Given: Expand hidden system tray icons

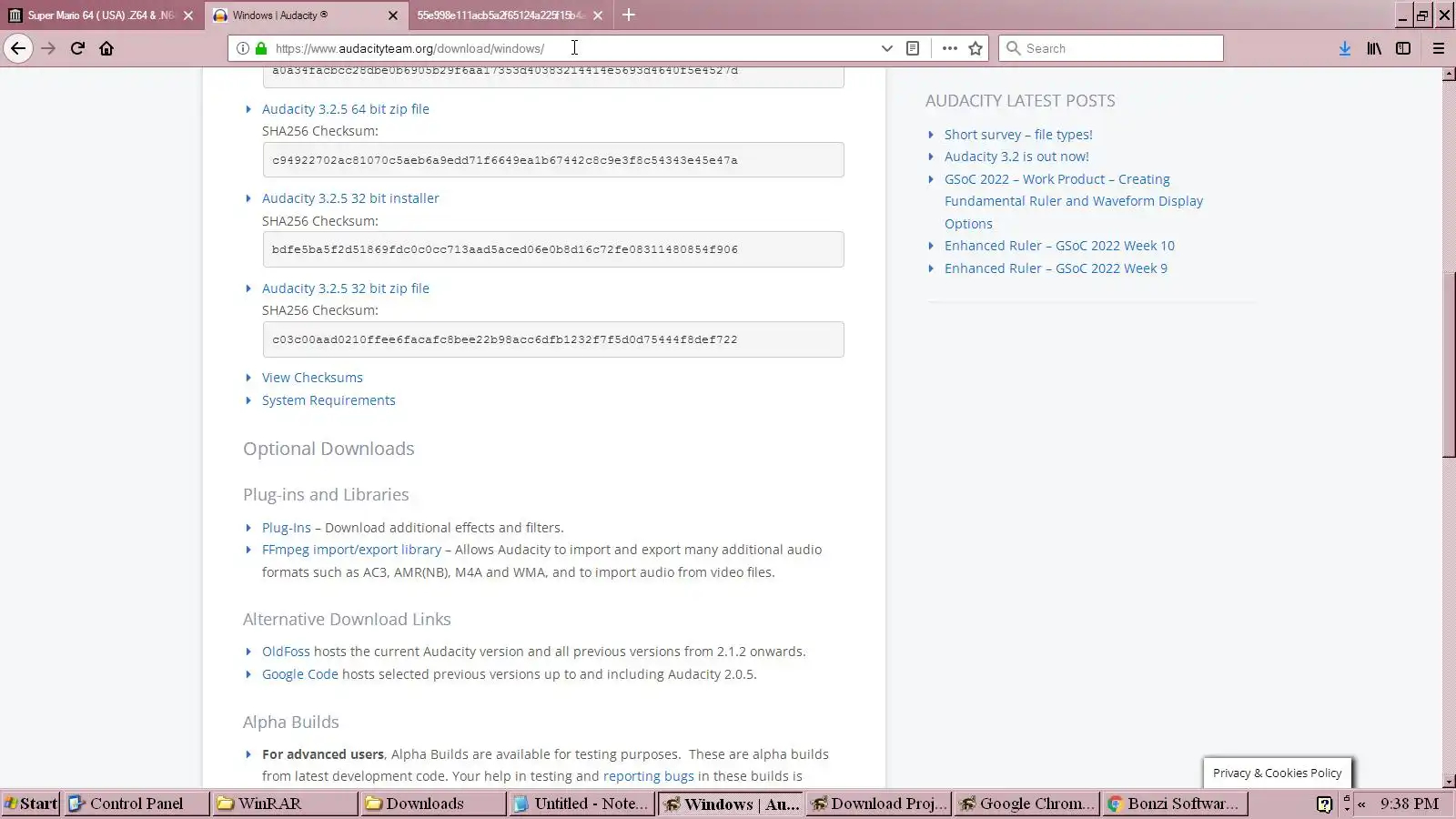Looking at the screenshot, I should (1361, 804).
